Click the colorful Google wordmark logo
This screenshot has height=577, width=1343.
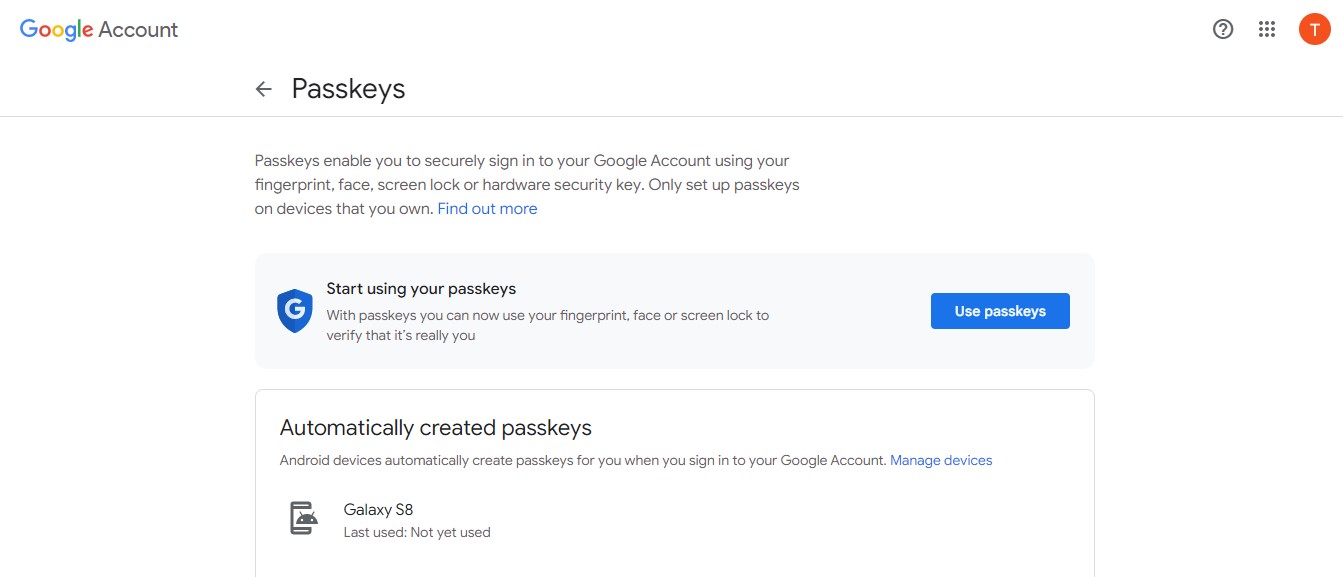tap(57, 30)
